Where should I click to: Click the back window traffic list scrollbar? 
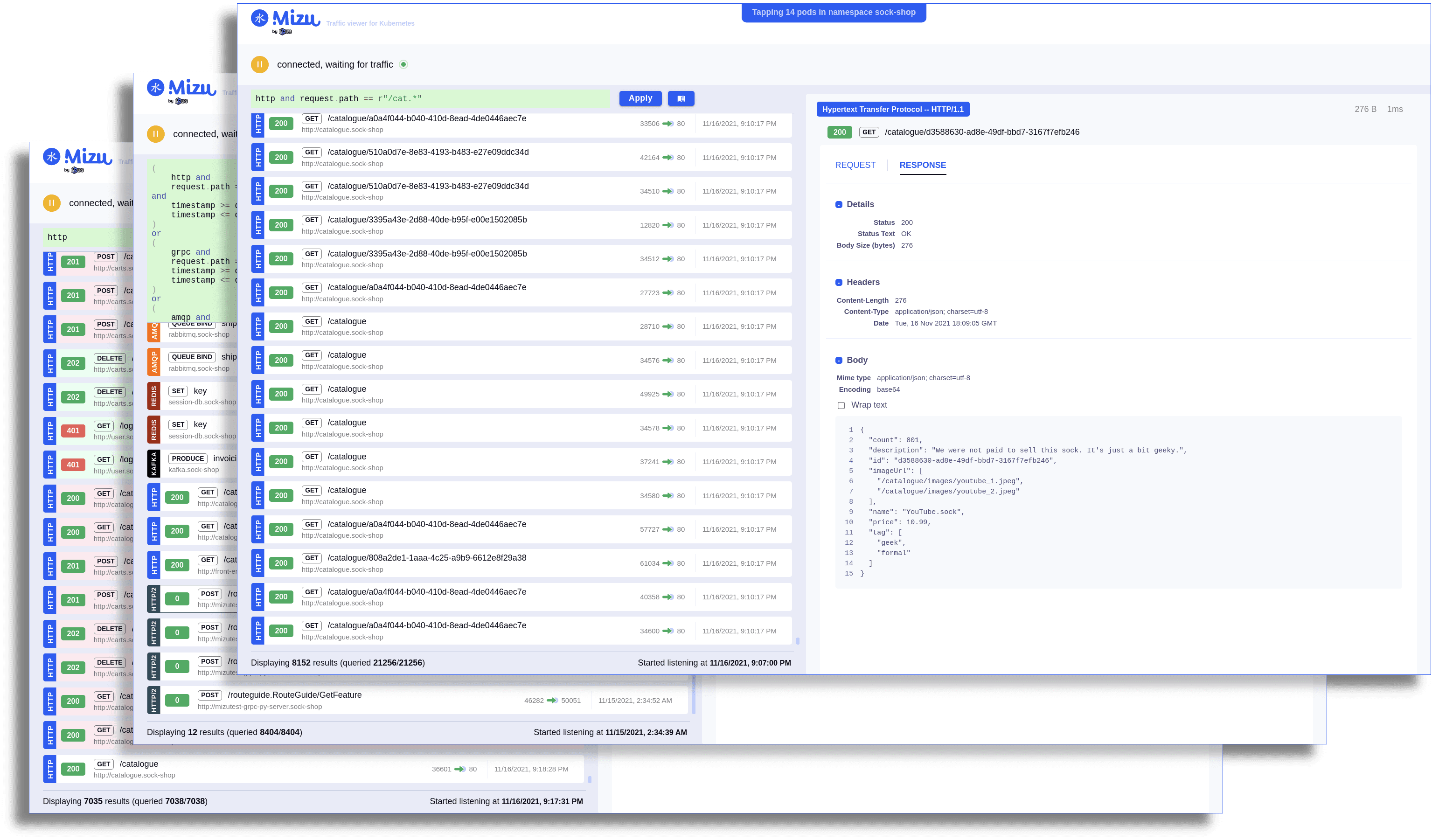pos(589,779)
